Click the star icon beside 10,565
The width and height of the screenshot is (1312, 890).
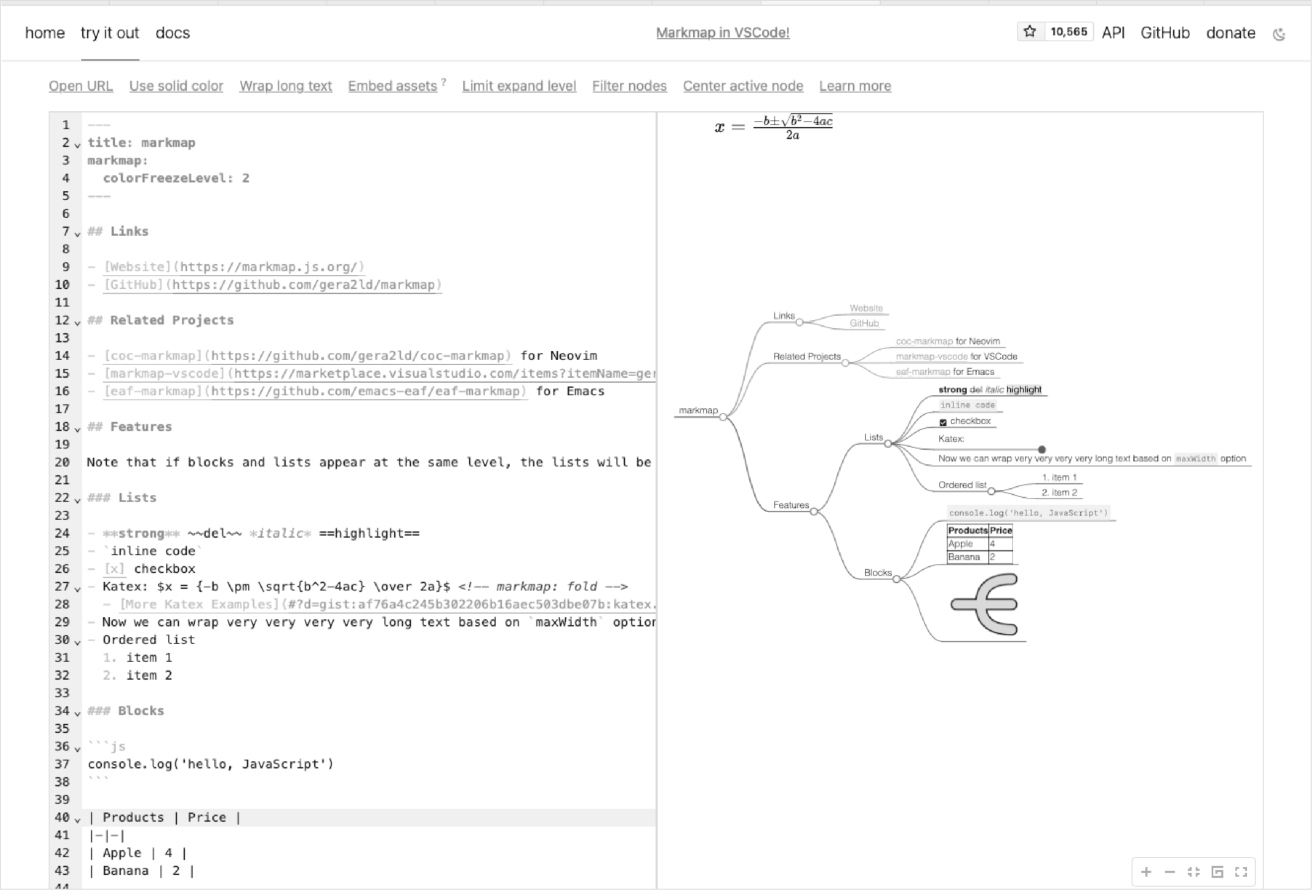click(1030, 32)
